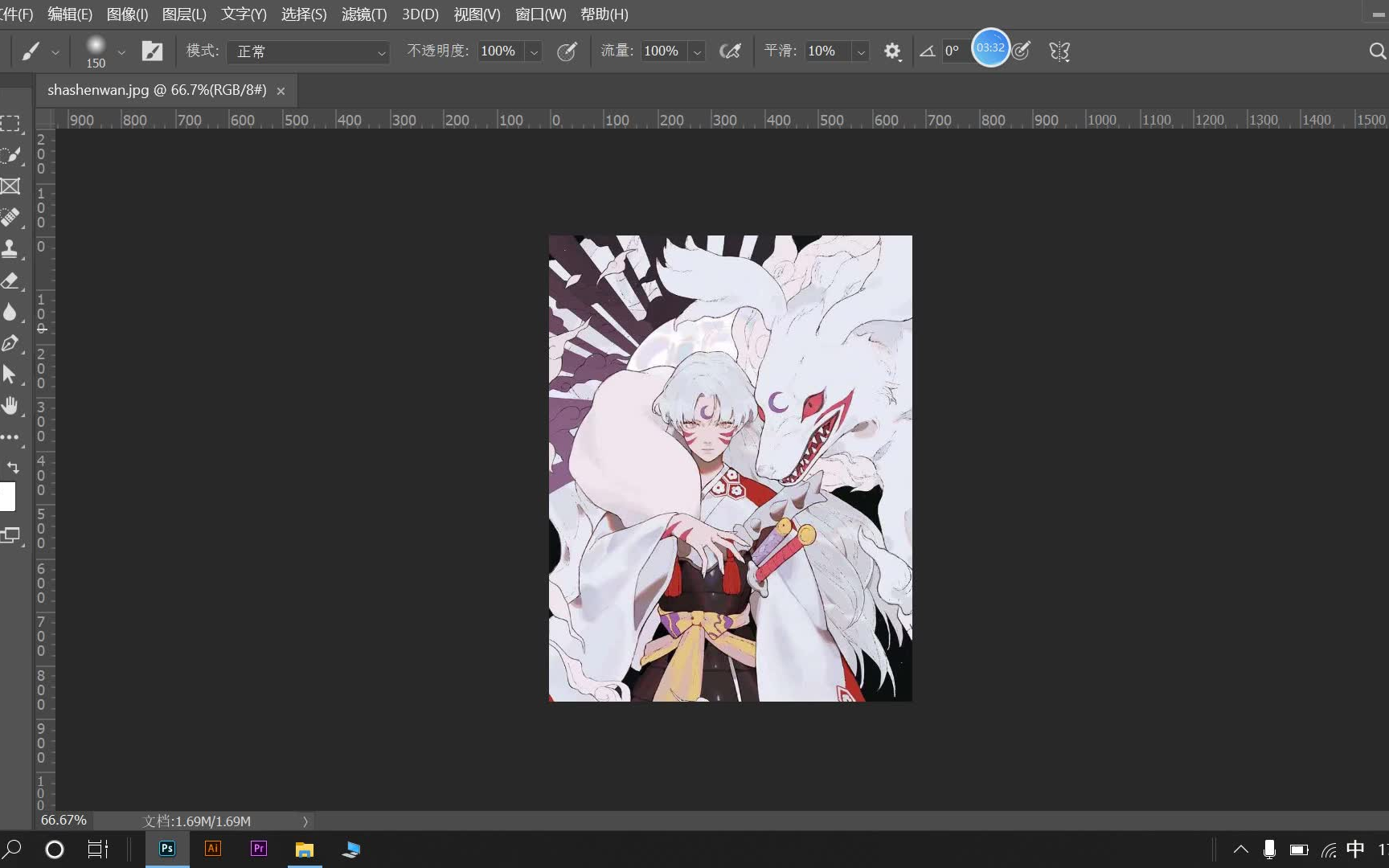This screenshot has height=868, width=1389.
Task: Open the 图层(L) menu
Action: pos(184,14)
